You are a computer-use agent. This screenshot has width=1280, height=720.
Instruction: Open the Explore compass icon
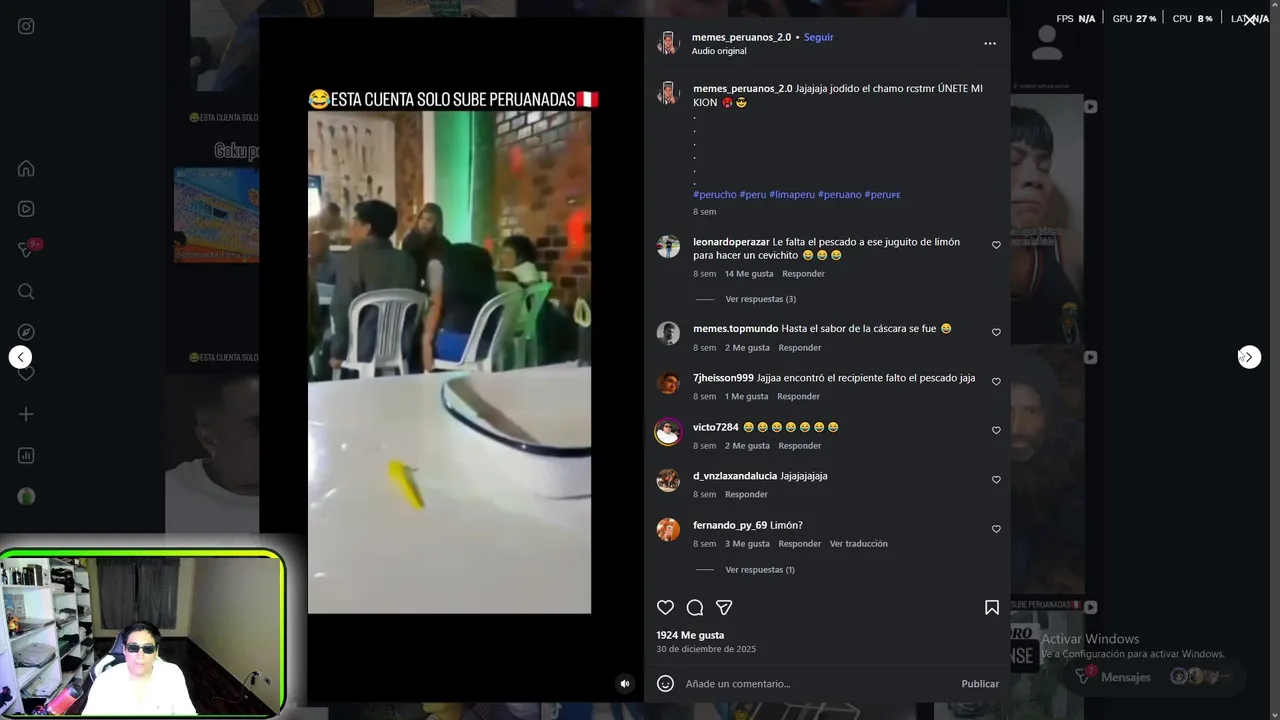click(x=26, y=332)
